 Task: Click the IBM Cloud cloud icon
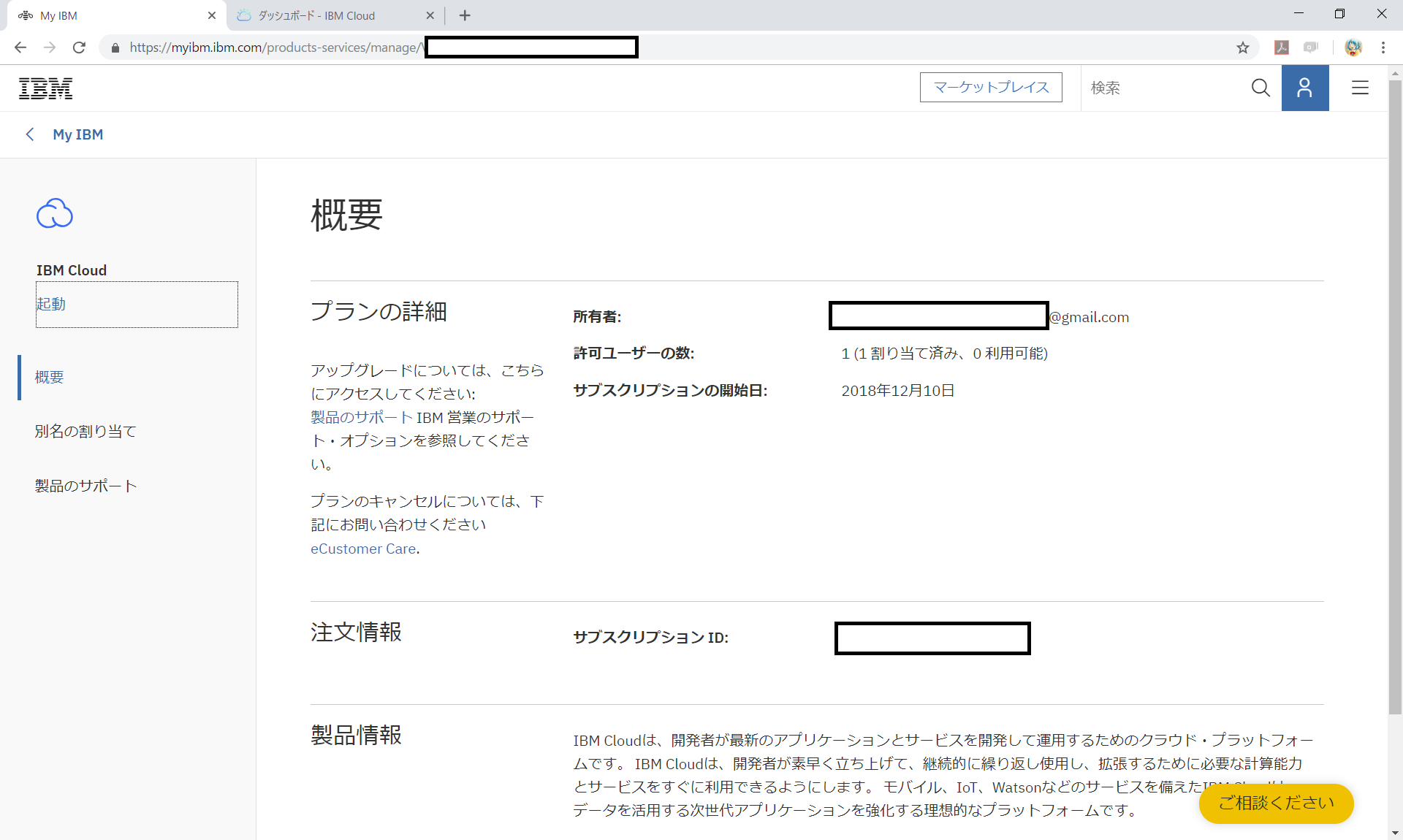click(55, 213)
